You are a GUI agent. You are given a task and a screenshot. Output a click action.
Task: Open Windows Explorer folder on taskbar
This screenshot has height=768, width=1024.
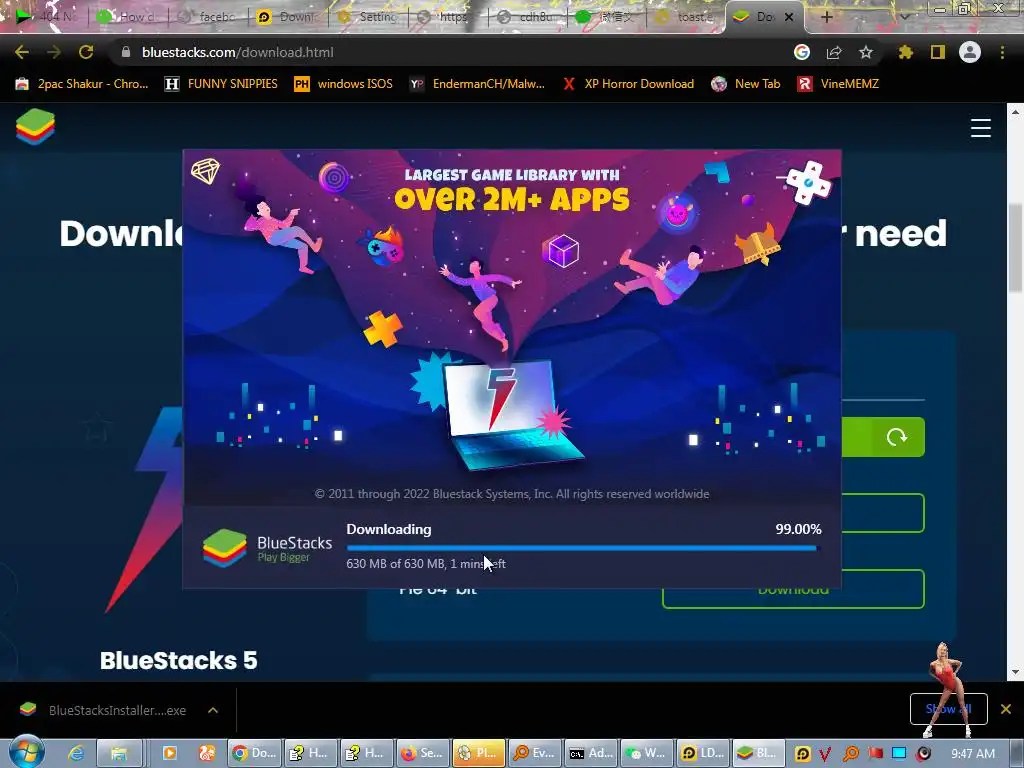point(119,754)
